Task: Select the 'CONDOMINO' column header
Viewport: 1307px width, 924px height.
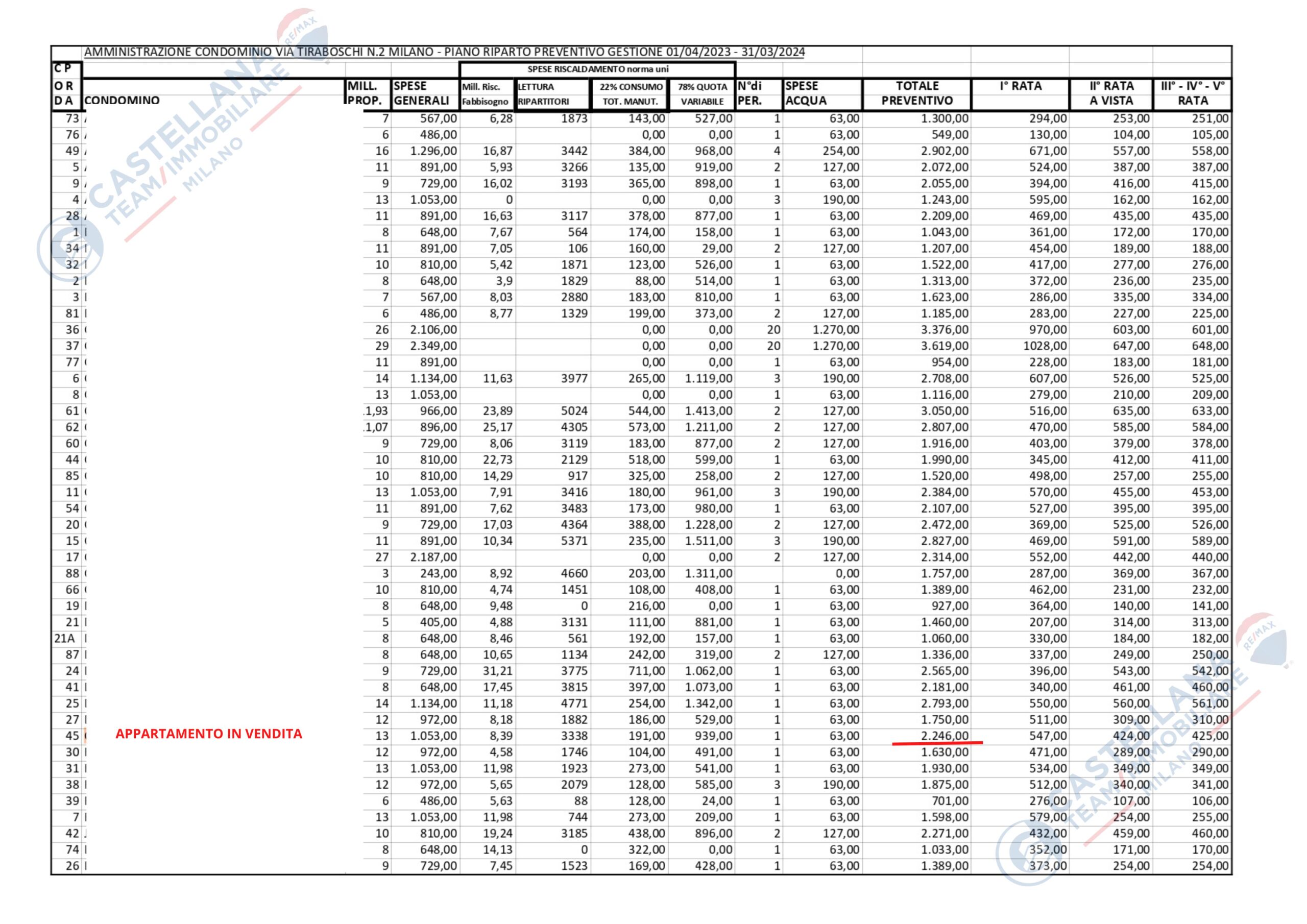Action: point(122,101)
